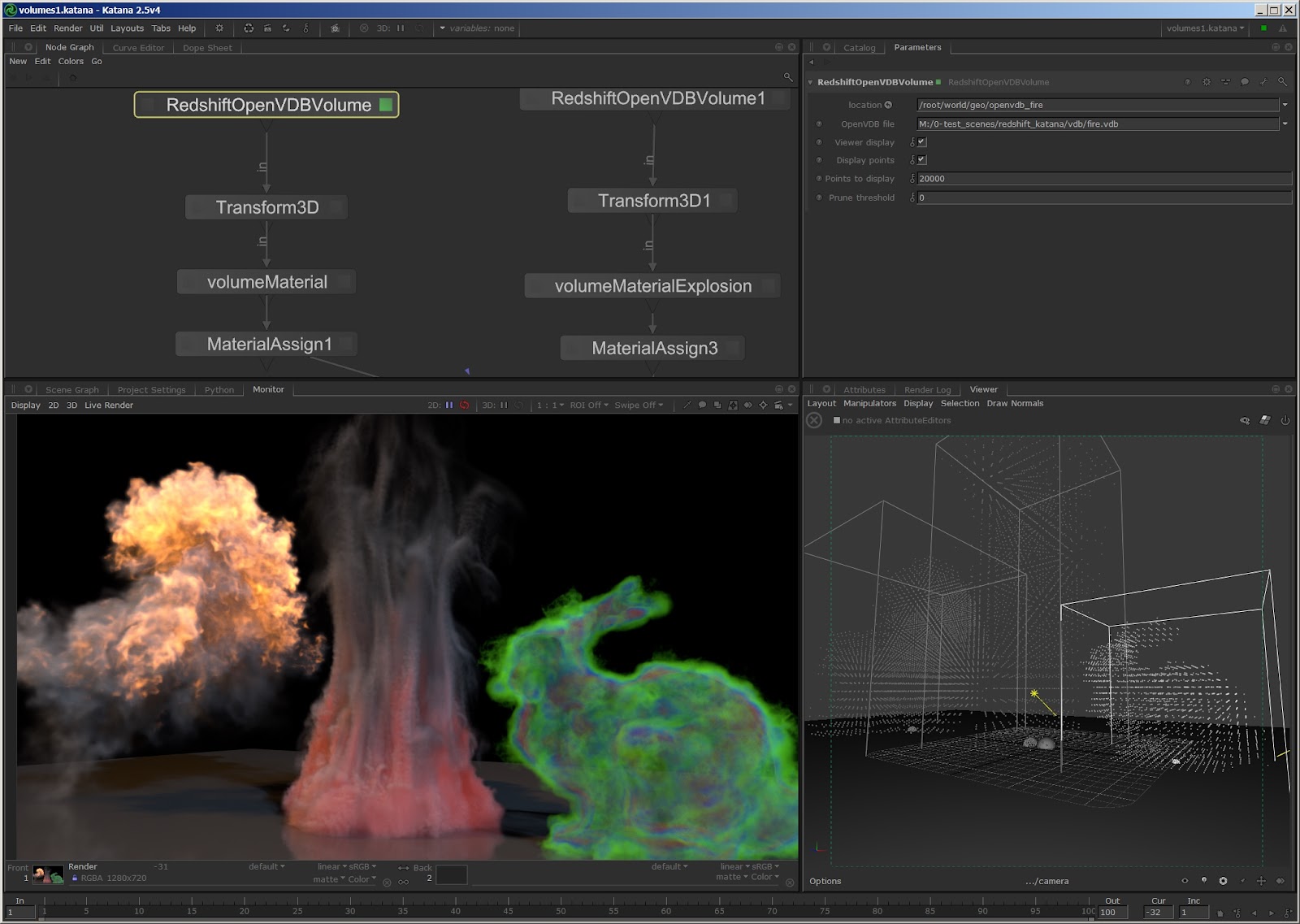Switch to Render Log tab
Viewport: 1300px width, 924px height.
tap(927, 390)
